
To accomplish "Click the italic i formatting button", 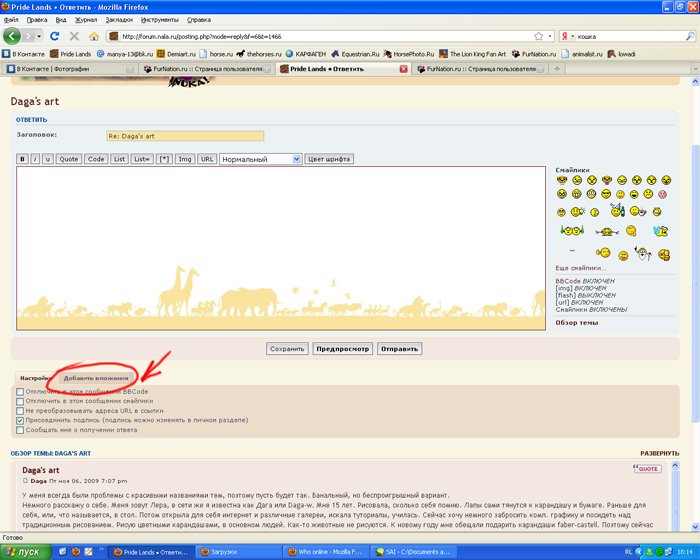I will pyautogui.click(x=35, y=159).
